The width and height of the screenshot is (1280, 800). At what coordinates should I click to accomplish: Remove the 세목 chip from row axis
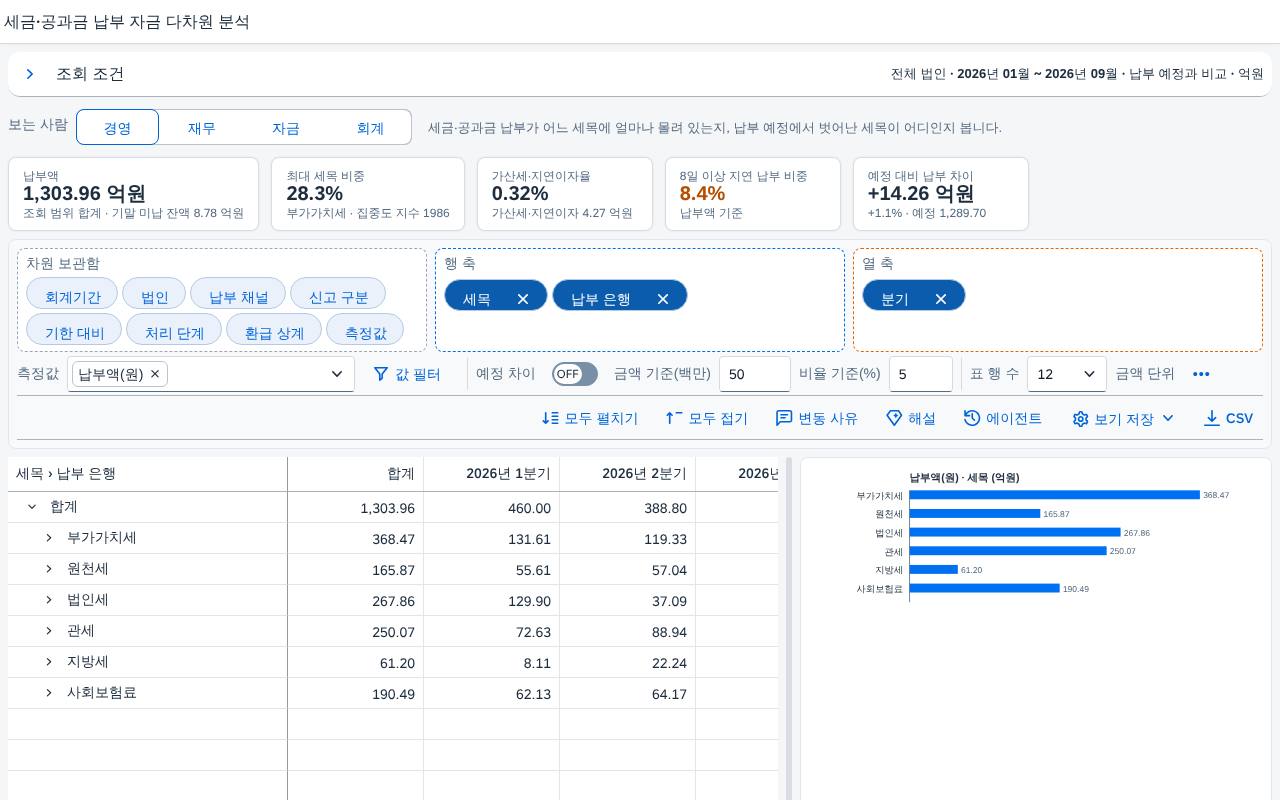523,299
